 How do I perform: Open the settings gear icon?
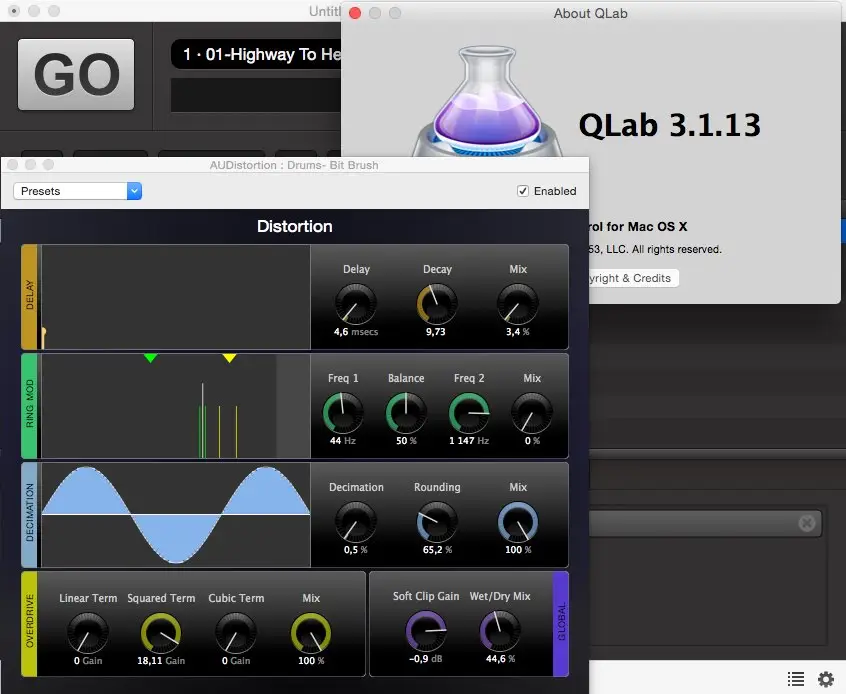click(x=826, y=678)
